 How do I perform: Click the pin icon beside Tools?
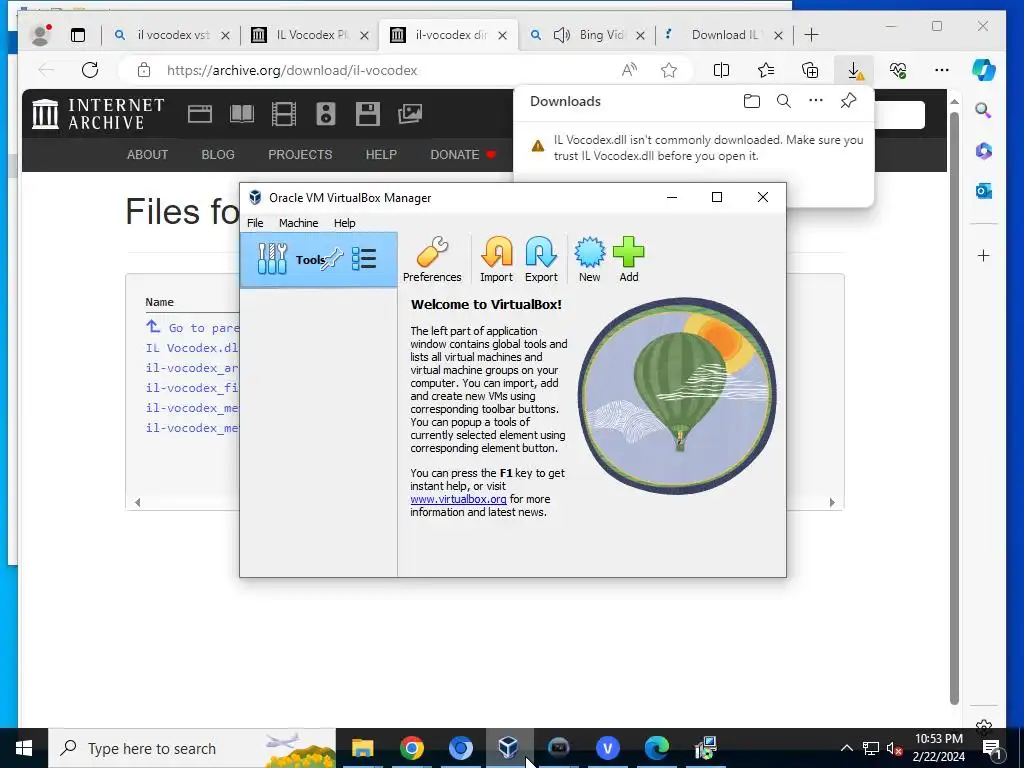332,259
